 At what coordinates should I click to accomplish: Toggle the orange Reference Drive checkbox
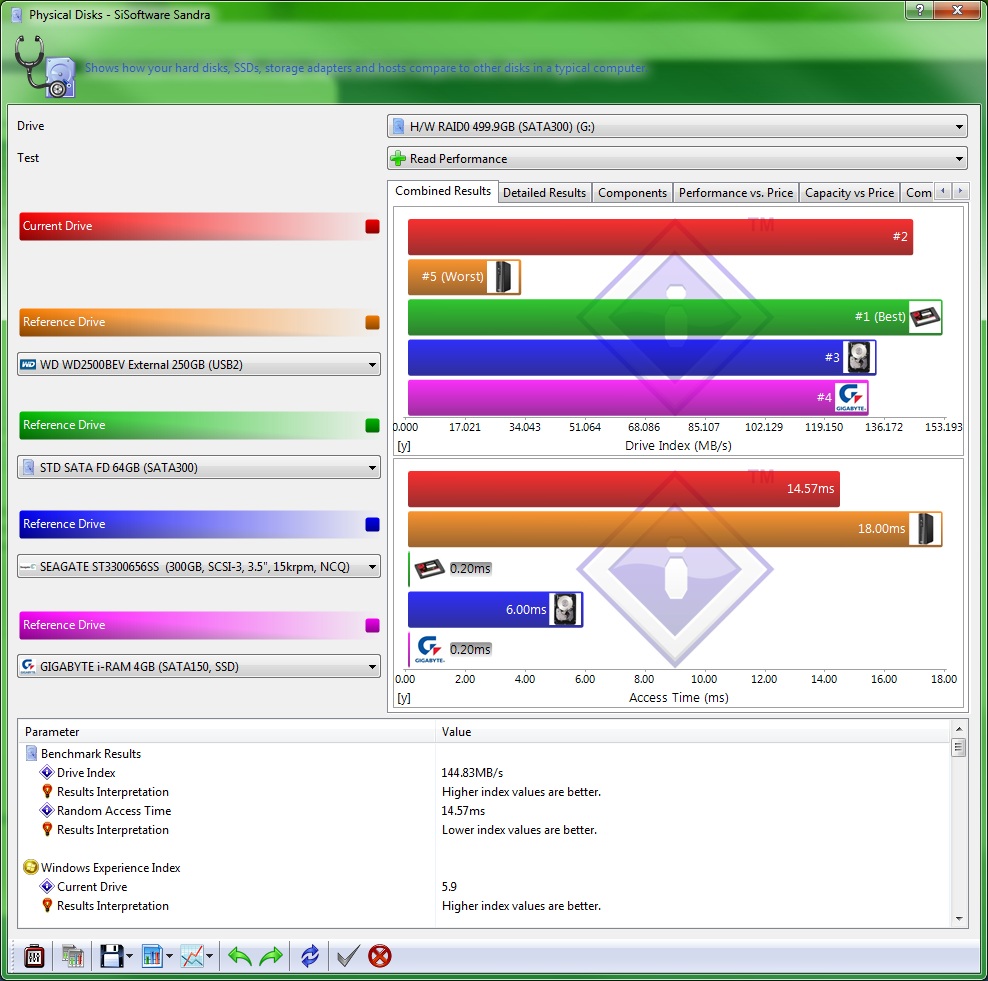click(x=372, y=322)
